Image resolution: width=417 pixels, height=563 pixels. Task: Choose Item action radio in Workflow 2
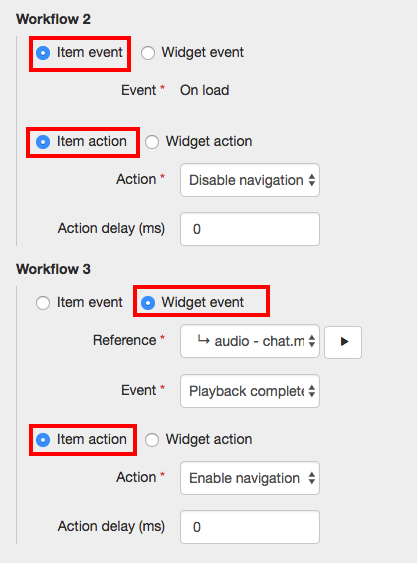pyautogui.click(x=43, y=142)
